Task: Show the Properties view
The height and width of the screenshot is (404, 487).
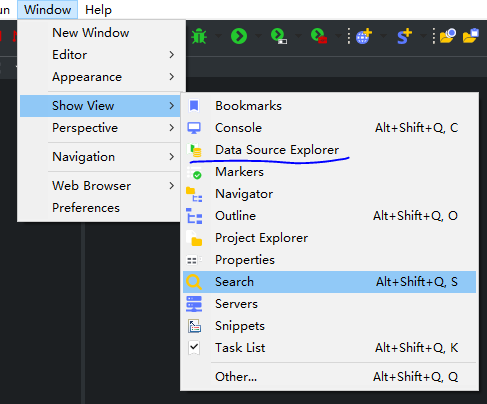Action: [329, 260]
